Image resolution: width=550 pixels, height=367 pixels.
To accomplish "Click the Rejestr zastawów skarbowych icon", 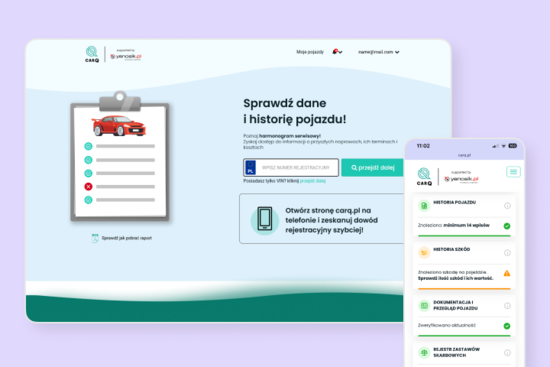I will [424, 353].
